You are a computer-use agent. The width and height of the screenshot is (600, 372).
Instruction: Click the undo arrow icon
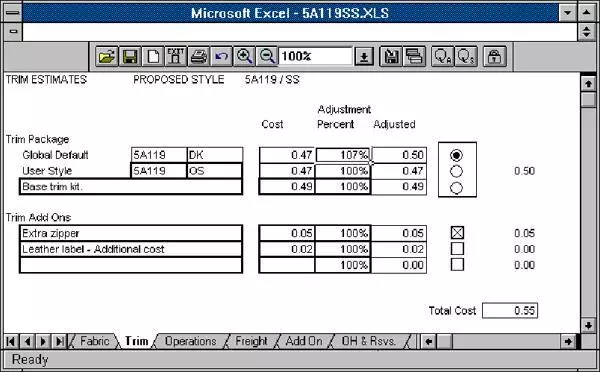(x=221, y=57)
